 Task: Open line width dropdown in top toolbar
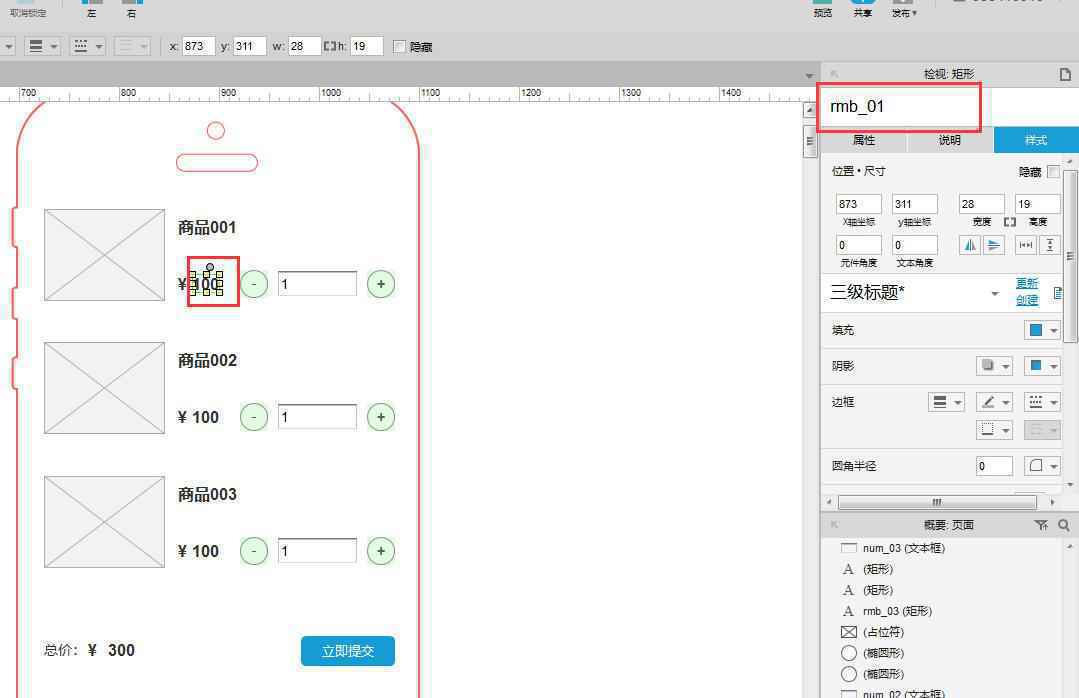click(x=42, y=46)
